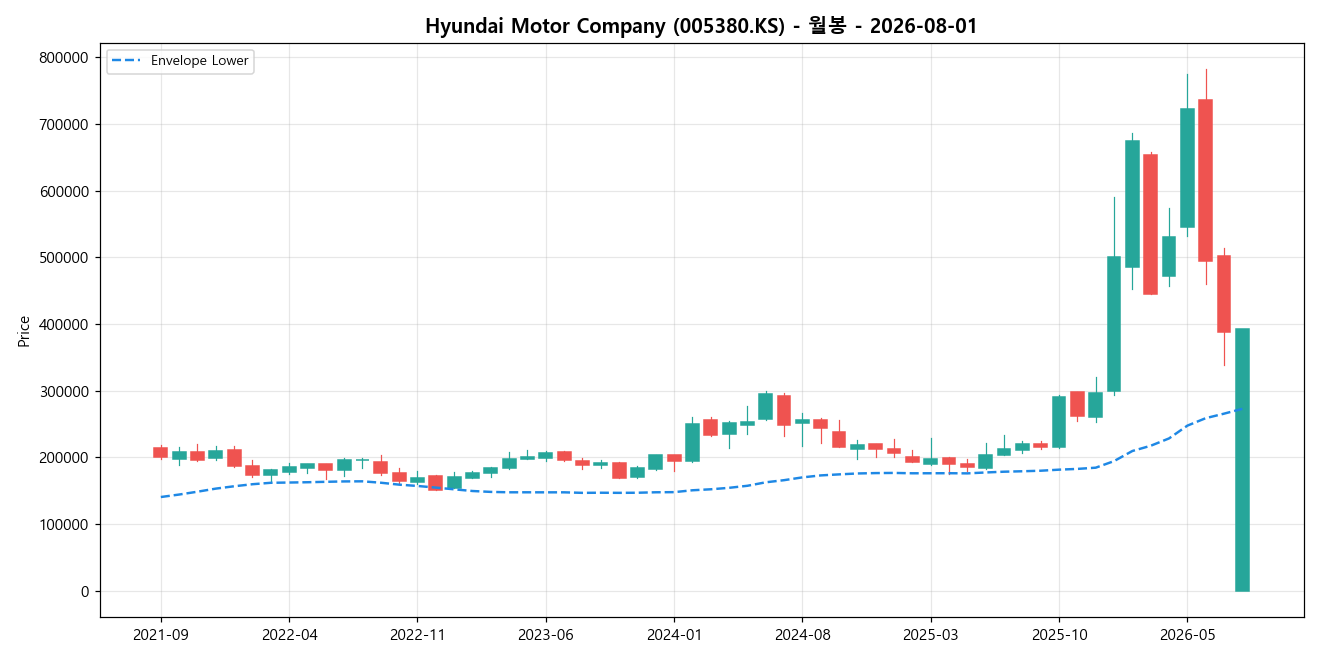Click the 2024-08 x-axis date label
The image size is (1320, 660).
(802, 634)
